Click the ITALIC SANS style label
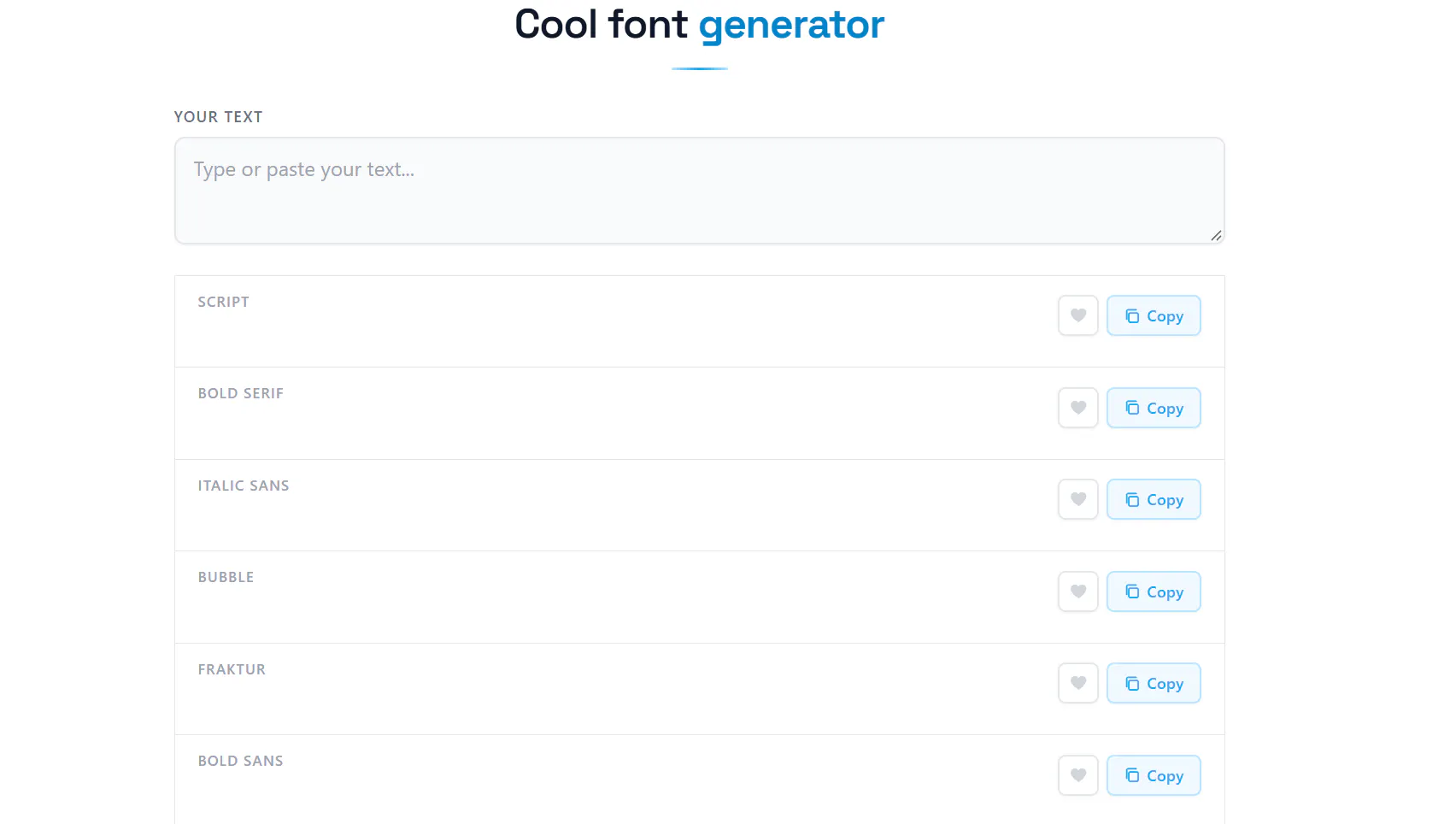This screenshot has height=824, width=1456. click(x=244, y=486)
